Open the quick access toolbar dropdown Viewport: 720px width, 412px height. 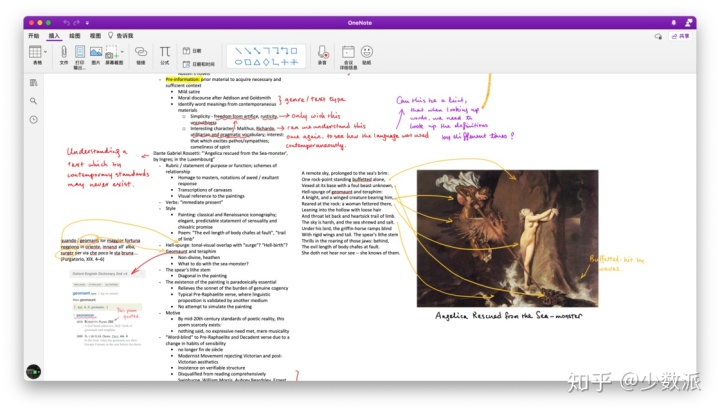pyautogui.click(x=87, y=23)
